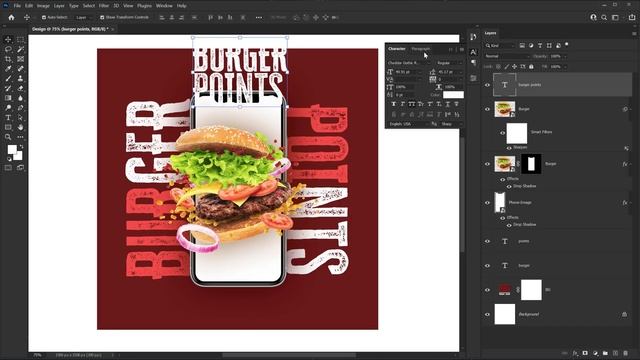The image size is (640, 360).
Task: Click Delete Layer trash icon
Action: pyautogui.click(x=626, y=353)
